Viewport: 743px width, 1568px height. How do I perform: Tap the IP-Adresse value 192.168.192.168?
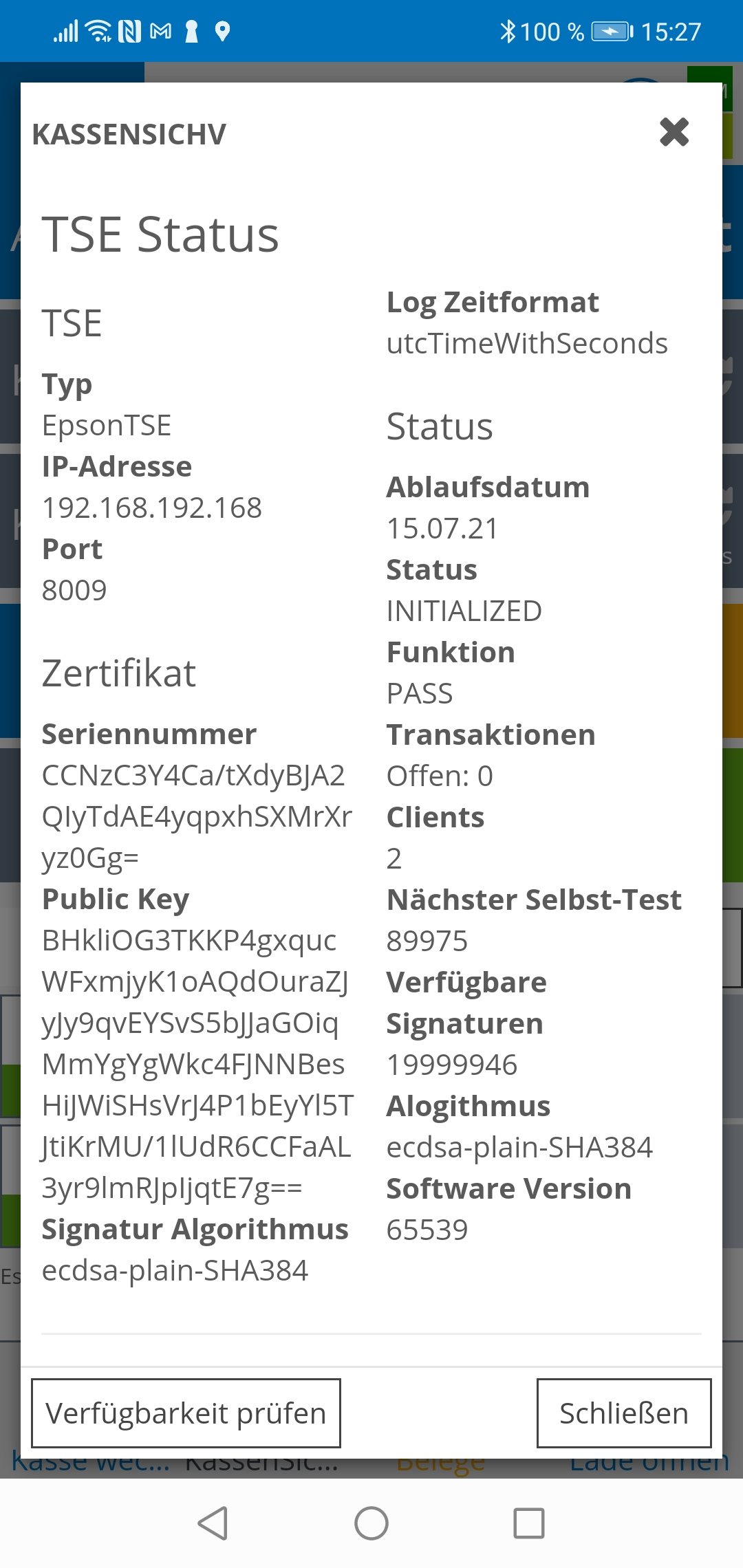pyautogui.click(x=152, y=508)
